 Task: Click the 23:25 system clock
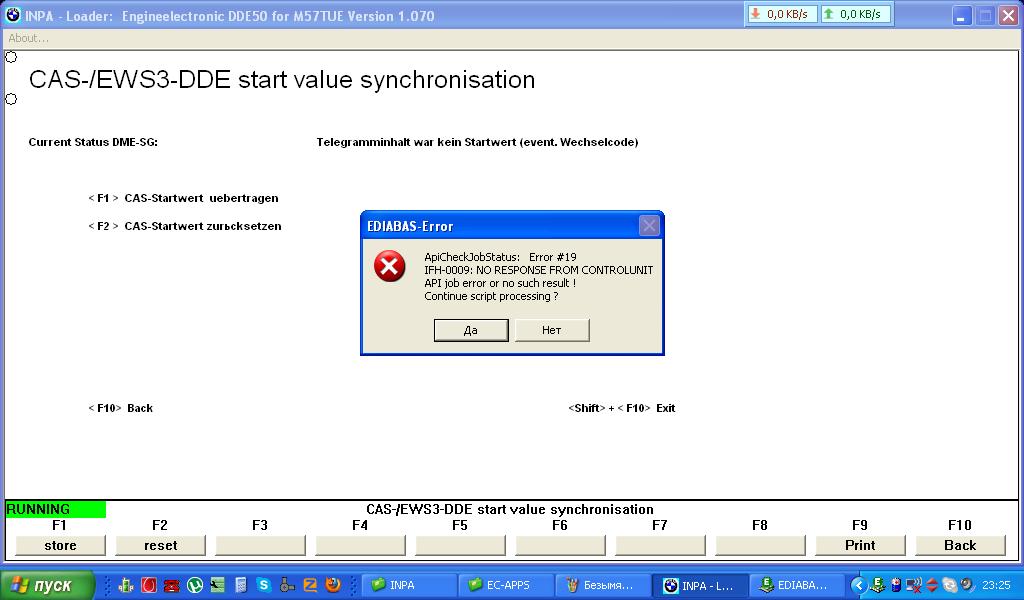[x=996, y=586]
